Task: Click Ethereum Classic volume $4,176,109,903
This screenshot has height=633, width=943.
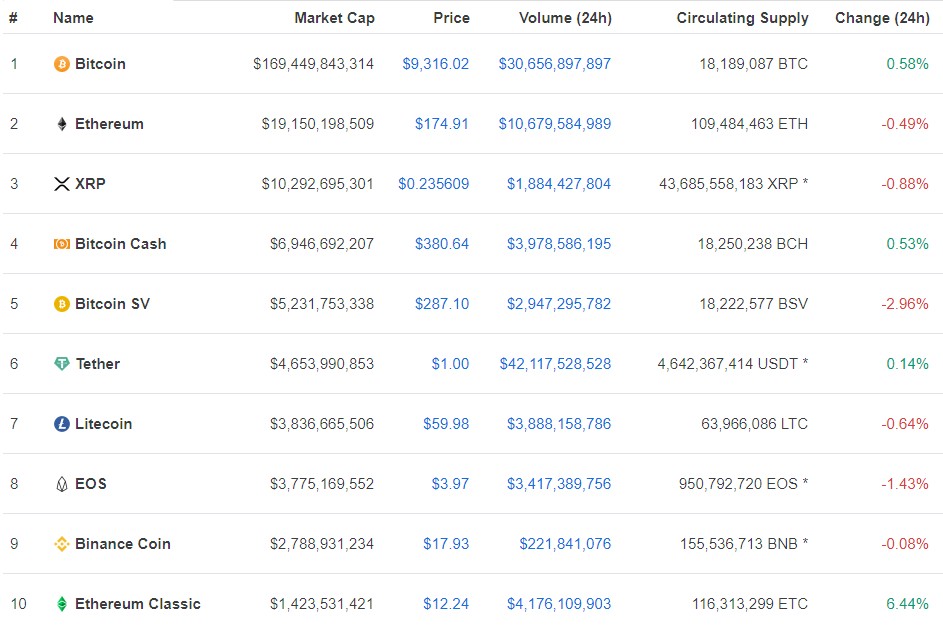Action: (x=559, y=604)
